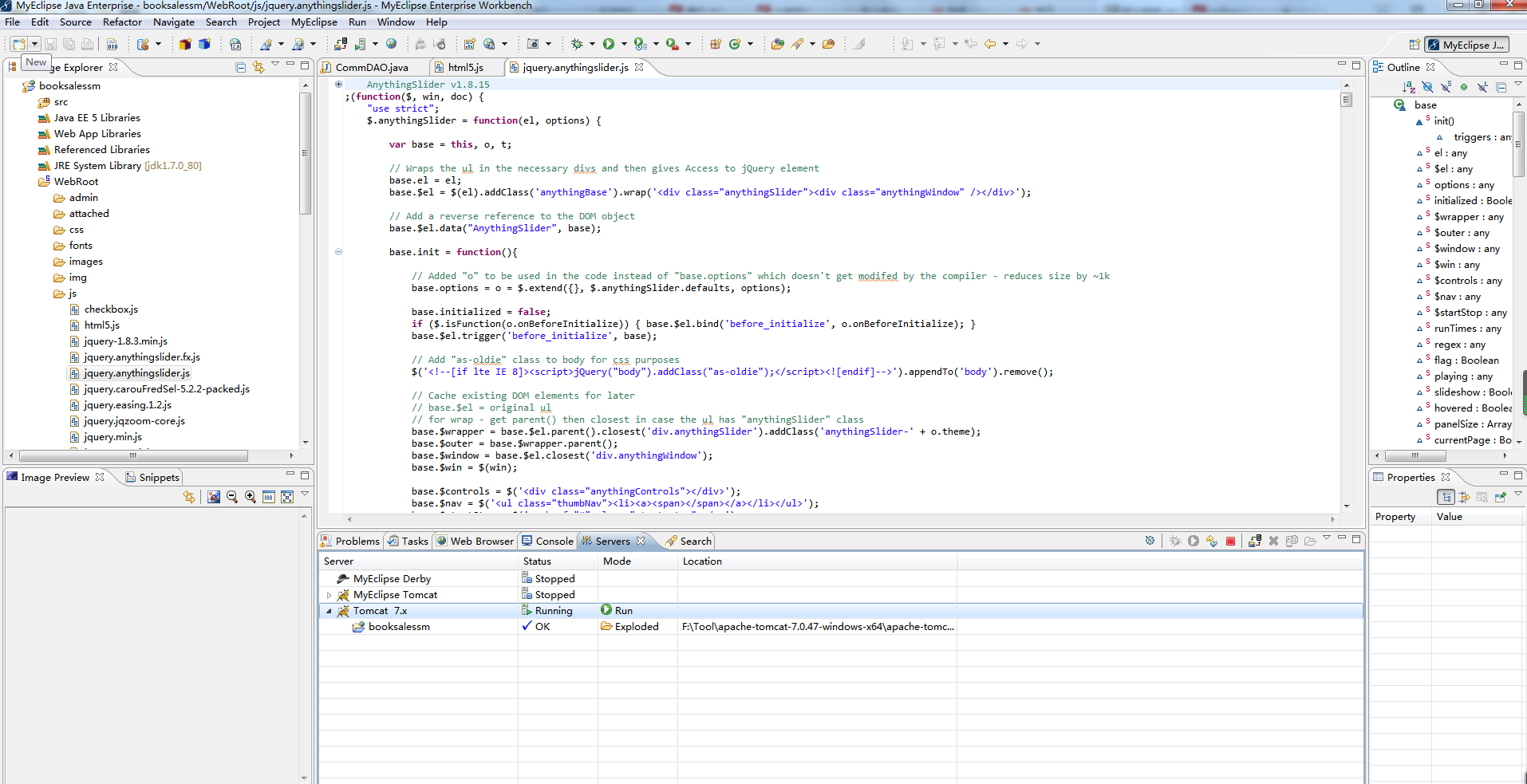Select the admin folder under WebRoot
1527x784 pixels.
(x=84, y=198)
